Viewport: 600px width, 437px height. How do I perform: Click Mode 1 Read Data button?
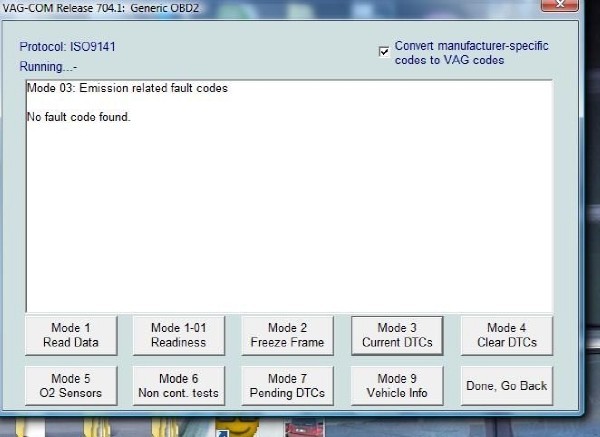click(x=71, y=335)
